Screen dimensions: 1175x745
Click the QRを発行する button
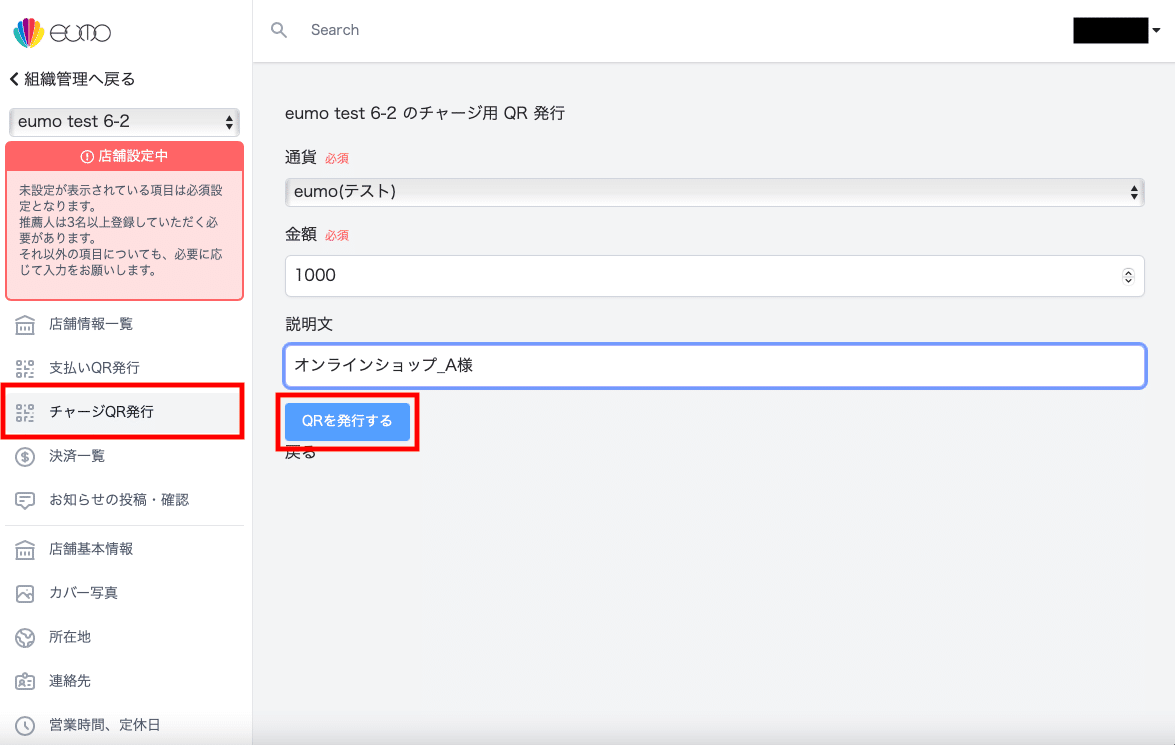tap(347, 421)
